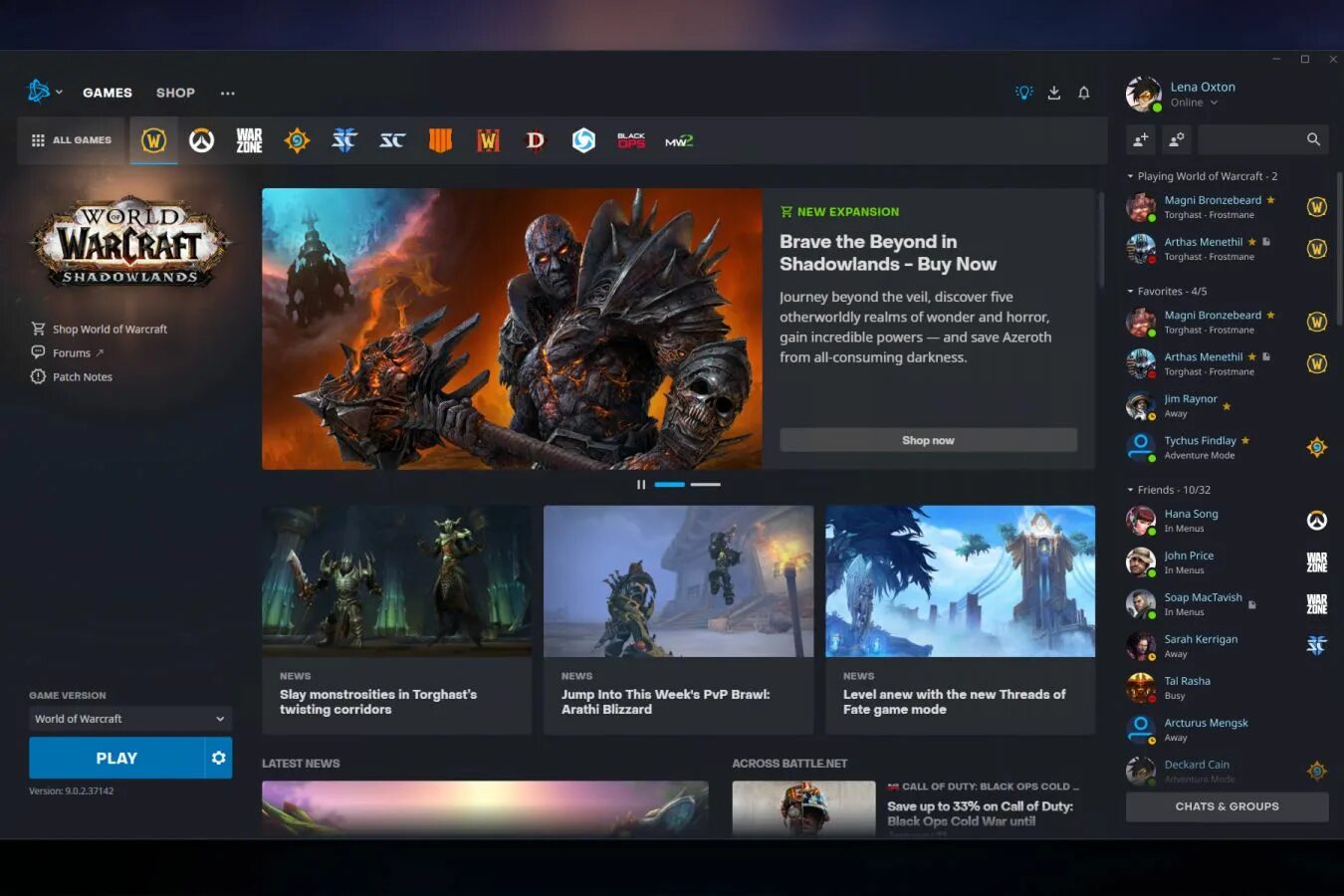1344x896 pixels.
Task: Toggle Magni Bronzebeard's star under Favorites
Action: pyautogui.click(x=1270, y=315)
